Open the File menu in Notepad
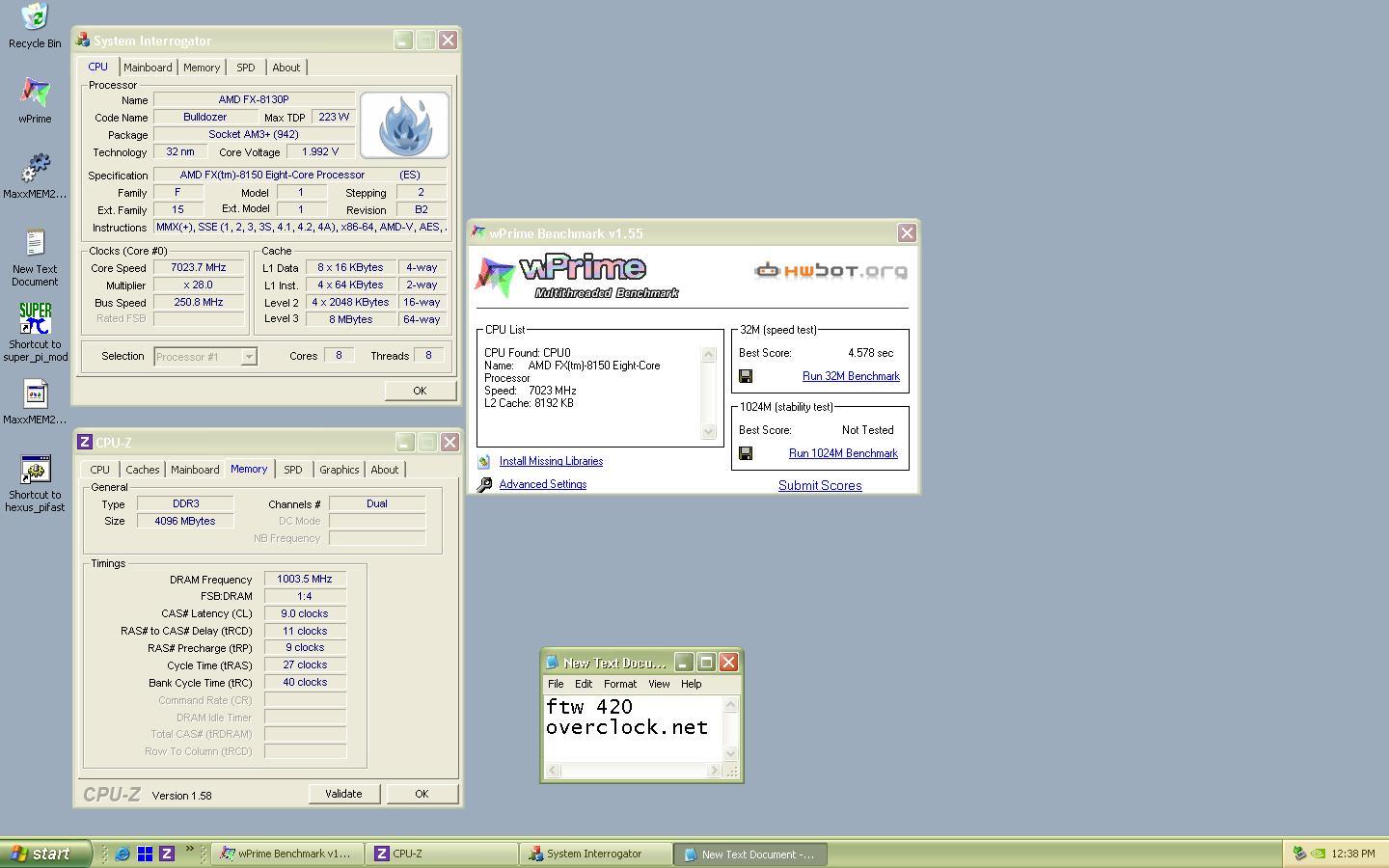This screenshot has height=868, width=1389. 556,684
